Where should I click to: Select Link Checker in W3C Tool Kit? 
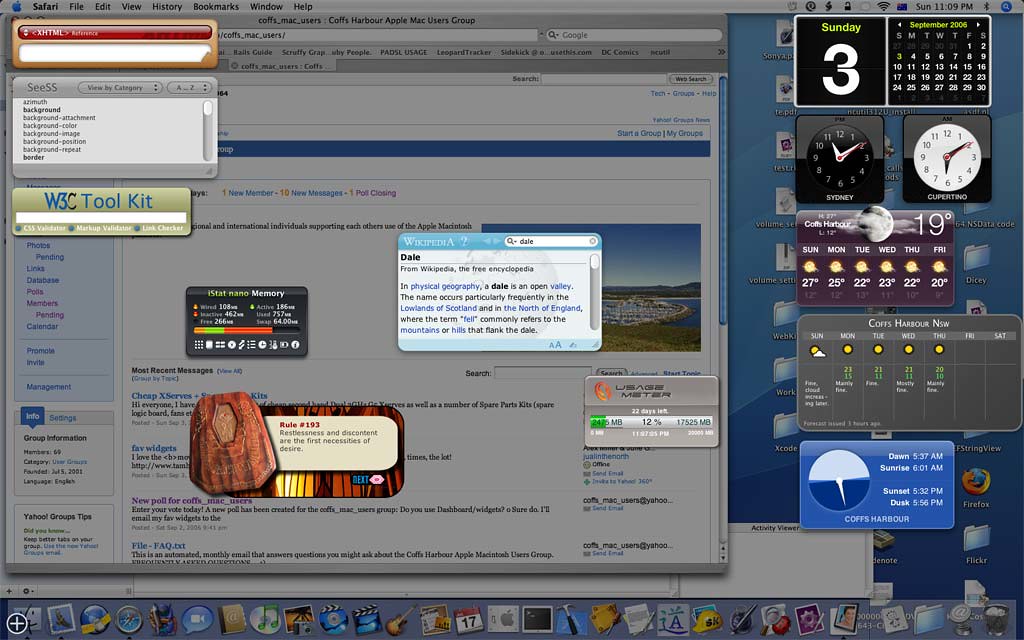click(159, 228)
